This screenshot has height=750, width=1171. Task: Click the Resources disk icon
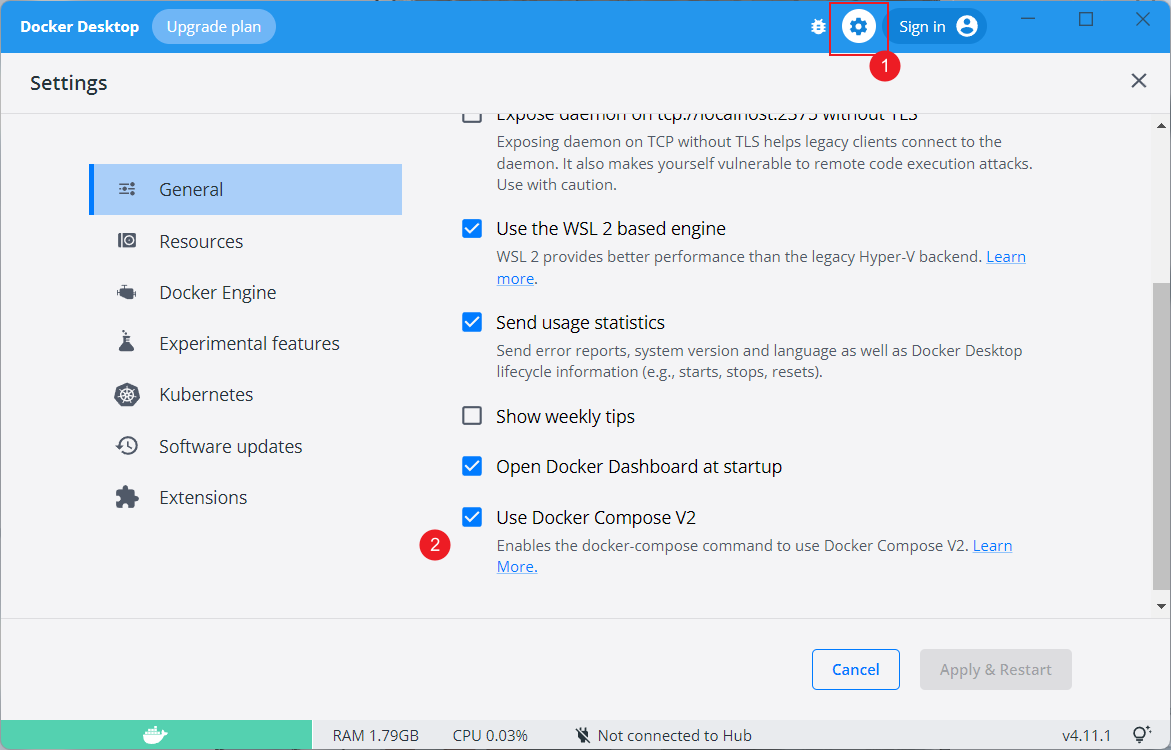click(127, 241)
